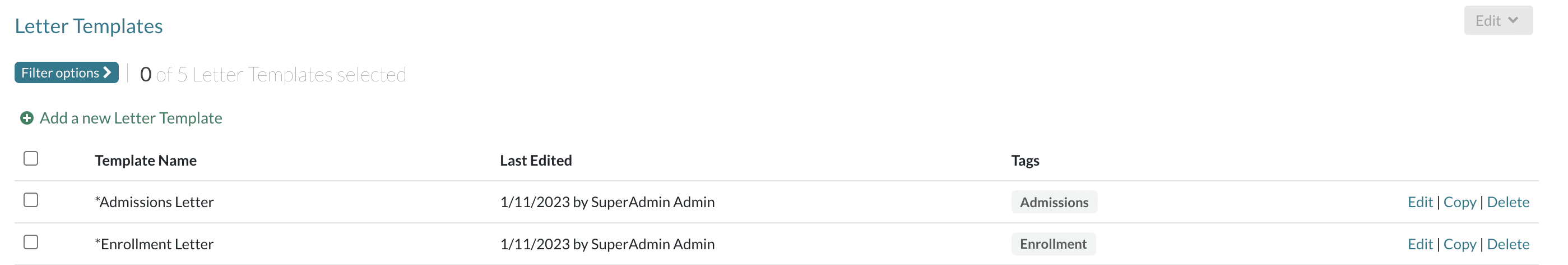Sort by Template Name column header
The width and height of the screenshot is (1568, 265).
coord(146,161)
